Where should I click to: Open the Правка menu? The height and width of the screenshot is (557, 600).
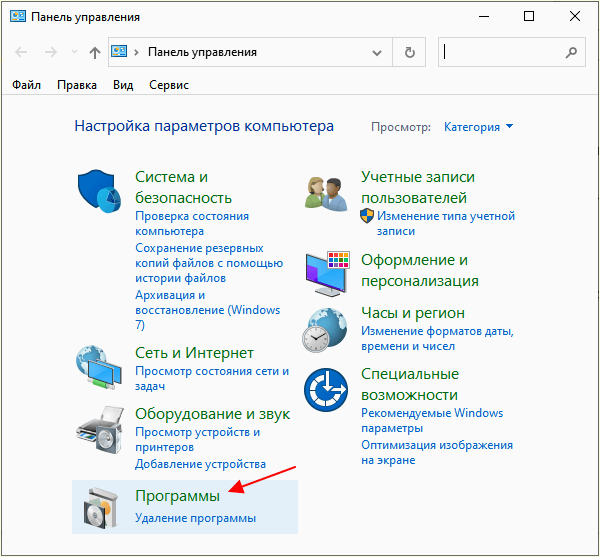click(x=77, y=85)
